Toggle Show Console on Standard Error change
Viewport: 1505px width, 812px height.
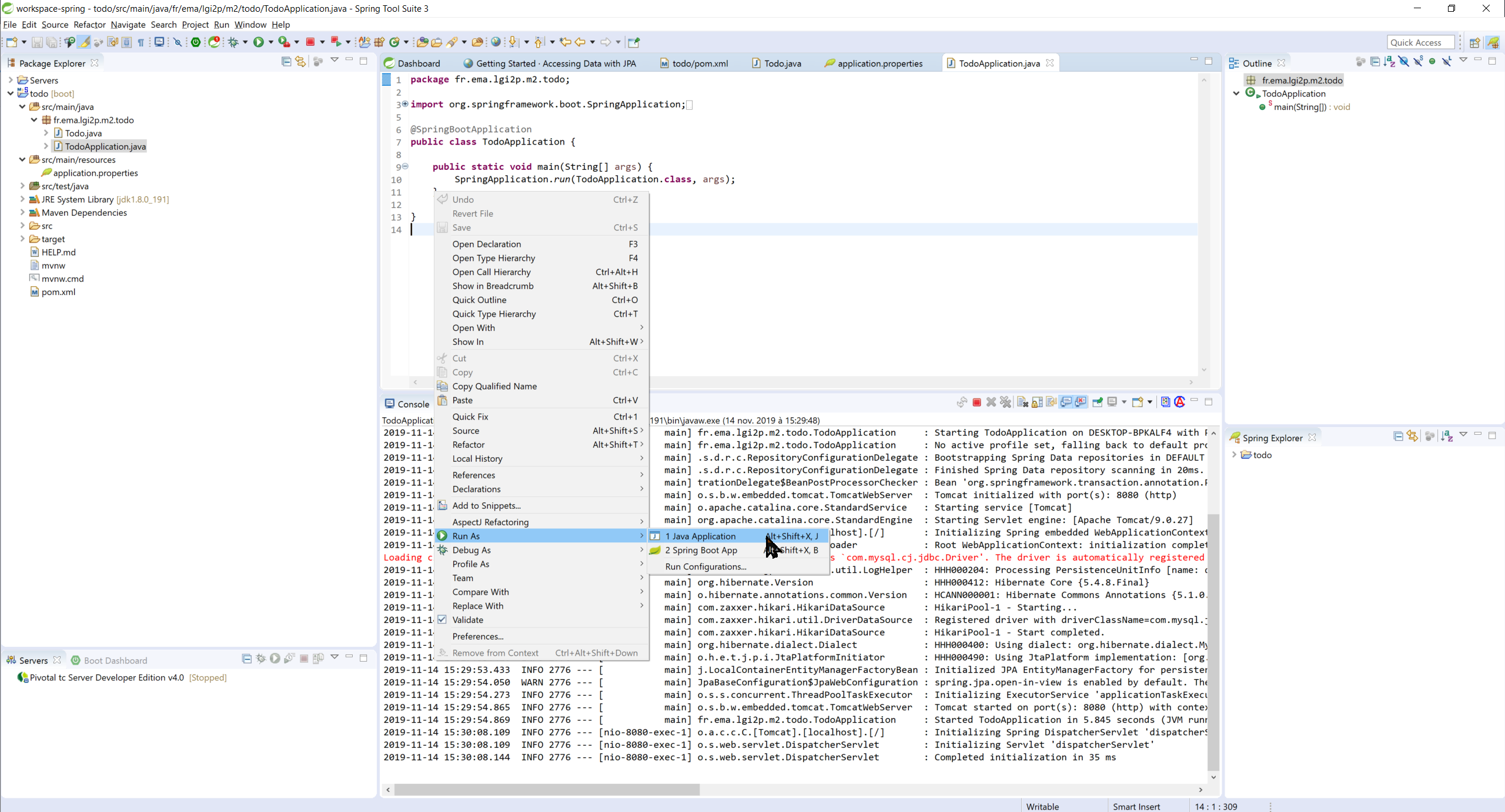click(x=1081, y=402)
